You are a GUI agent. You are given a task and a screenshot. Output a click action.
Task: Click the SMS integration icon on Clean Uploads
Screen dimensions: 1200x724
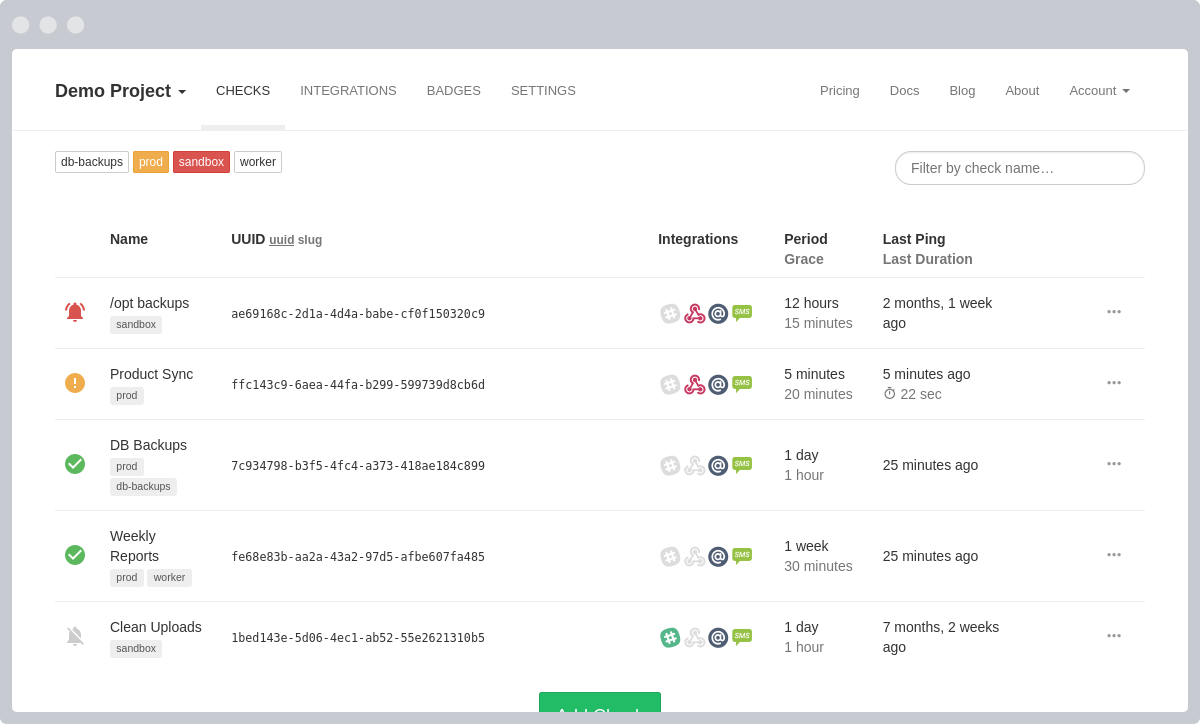pyautogui.click(x=742, y=636)
